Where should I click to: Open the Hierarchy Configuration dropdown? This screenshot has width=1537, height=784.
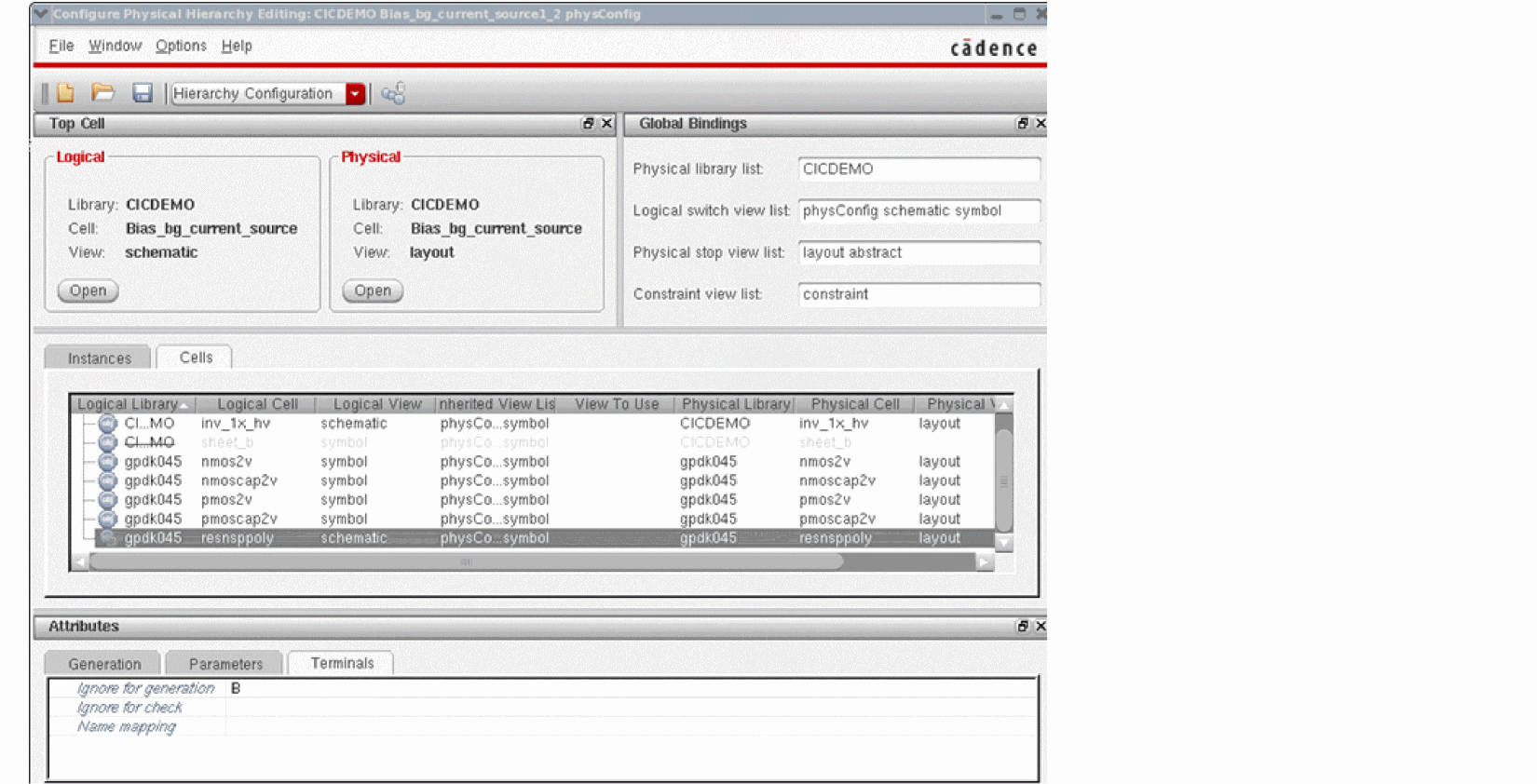[355, 93]
